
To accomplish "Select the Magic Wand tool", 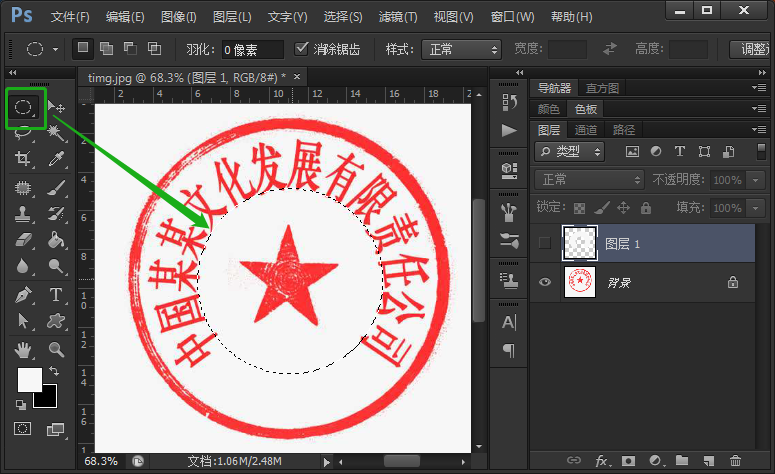I will pos(56,133).
